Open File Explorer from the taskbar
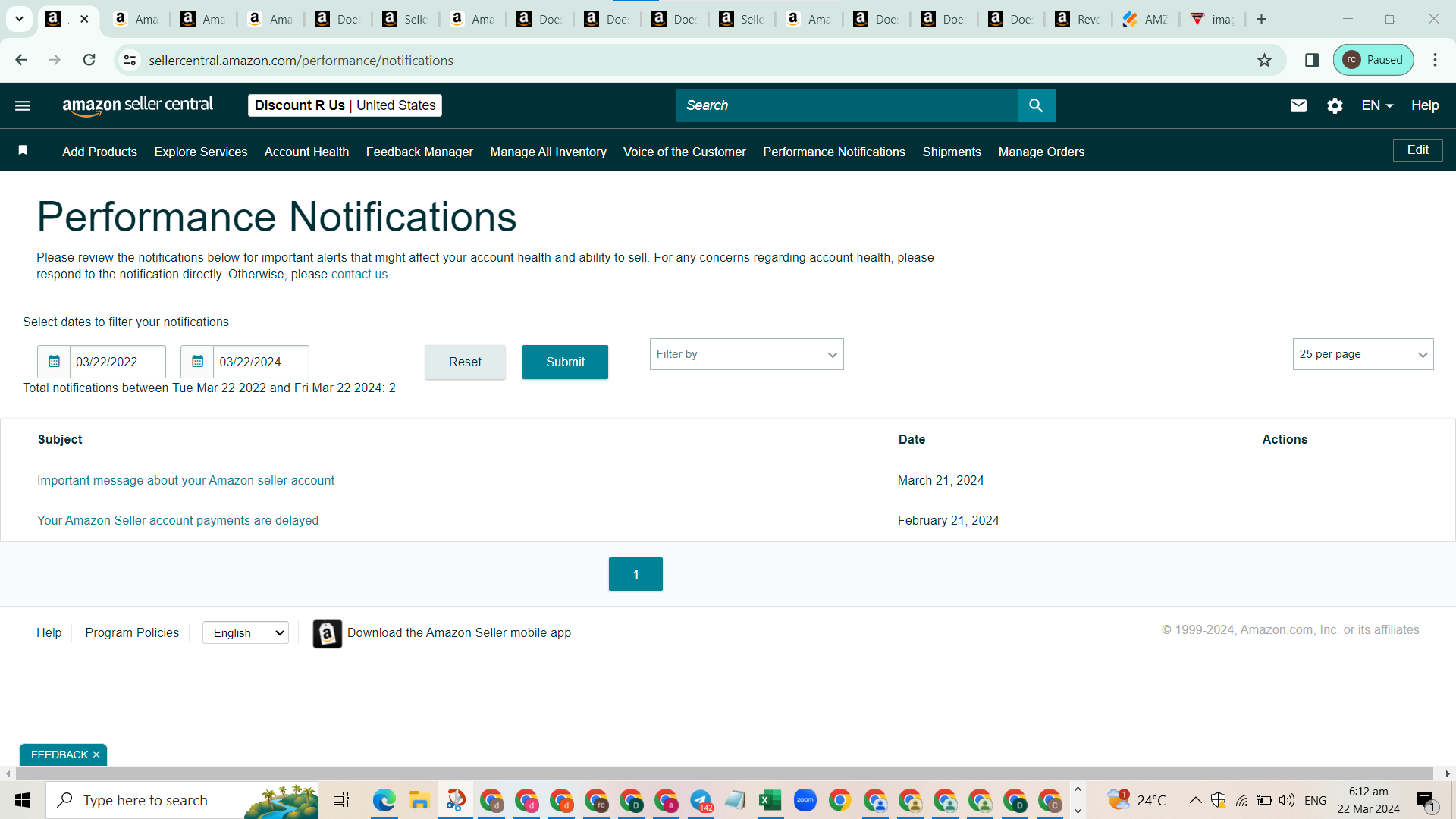 tap(419, 800)
